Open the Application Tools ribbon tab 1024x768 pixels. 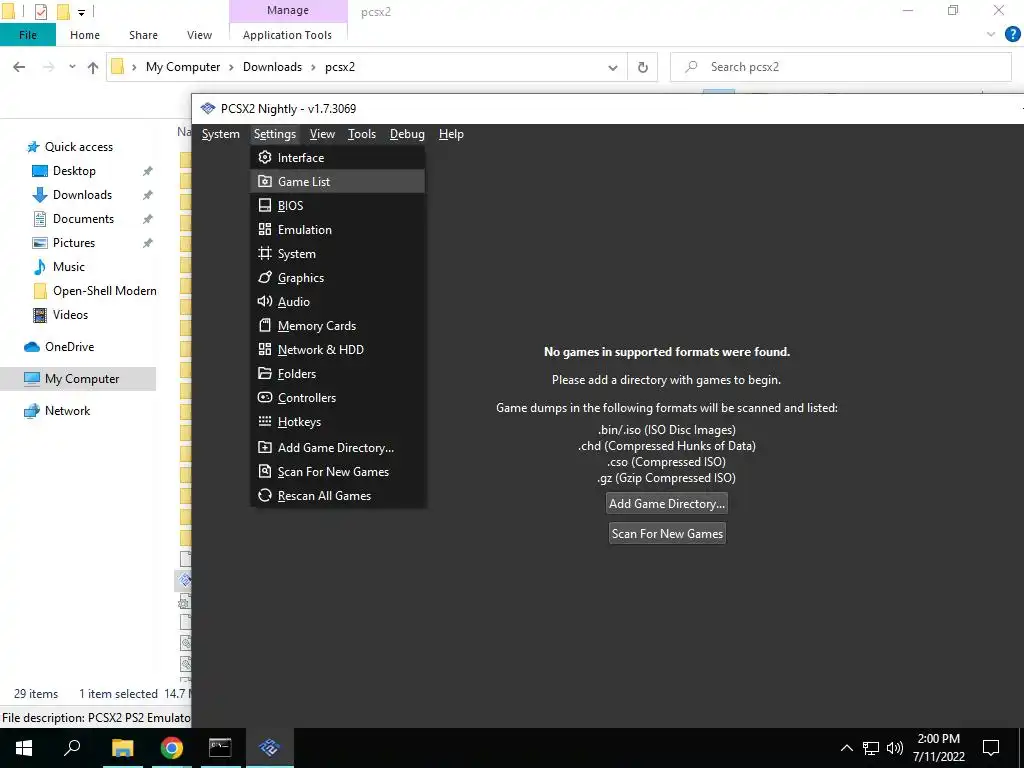[x=287, y=35]
